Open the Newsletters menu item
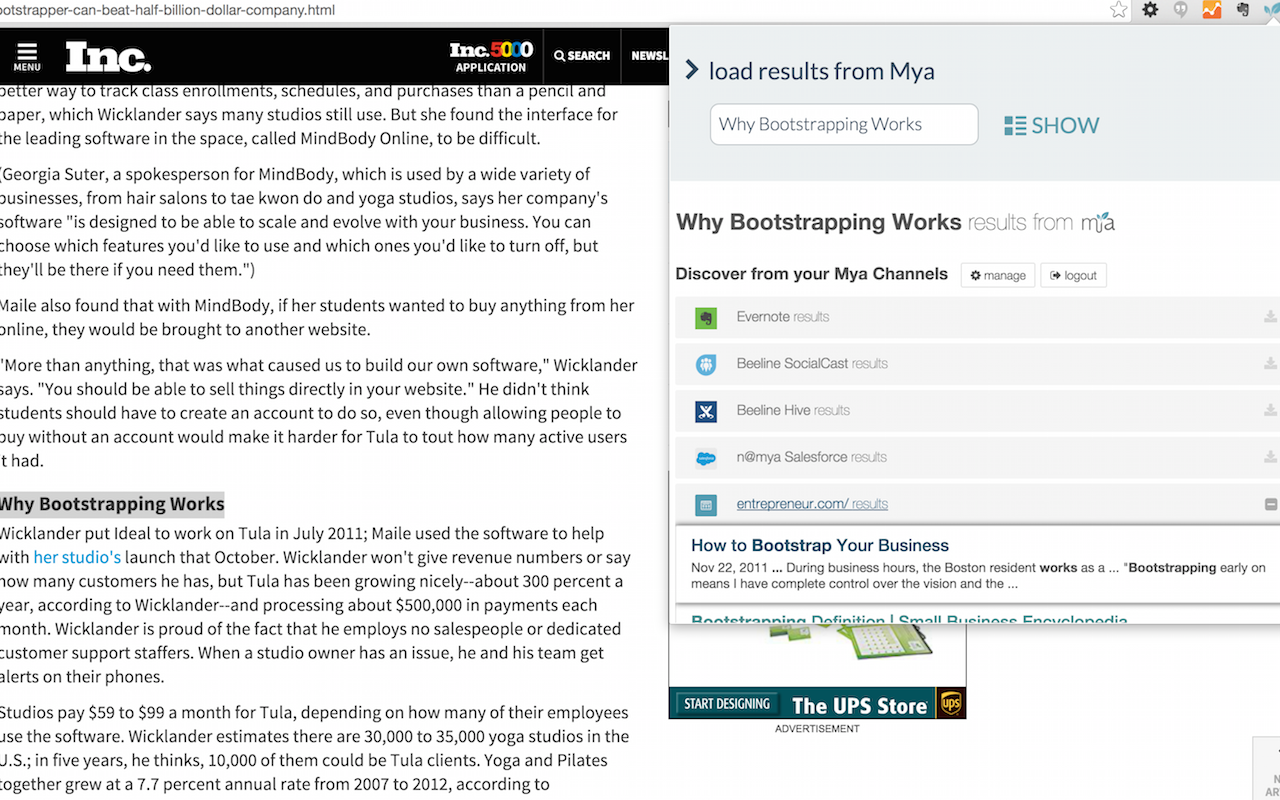 coord(650,56)
